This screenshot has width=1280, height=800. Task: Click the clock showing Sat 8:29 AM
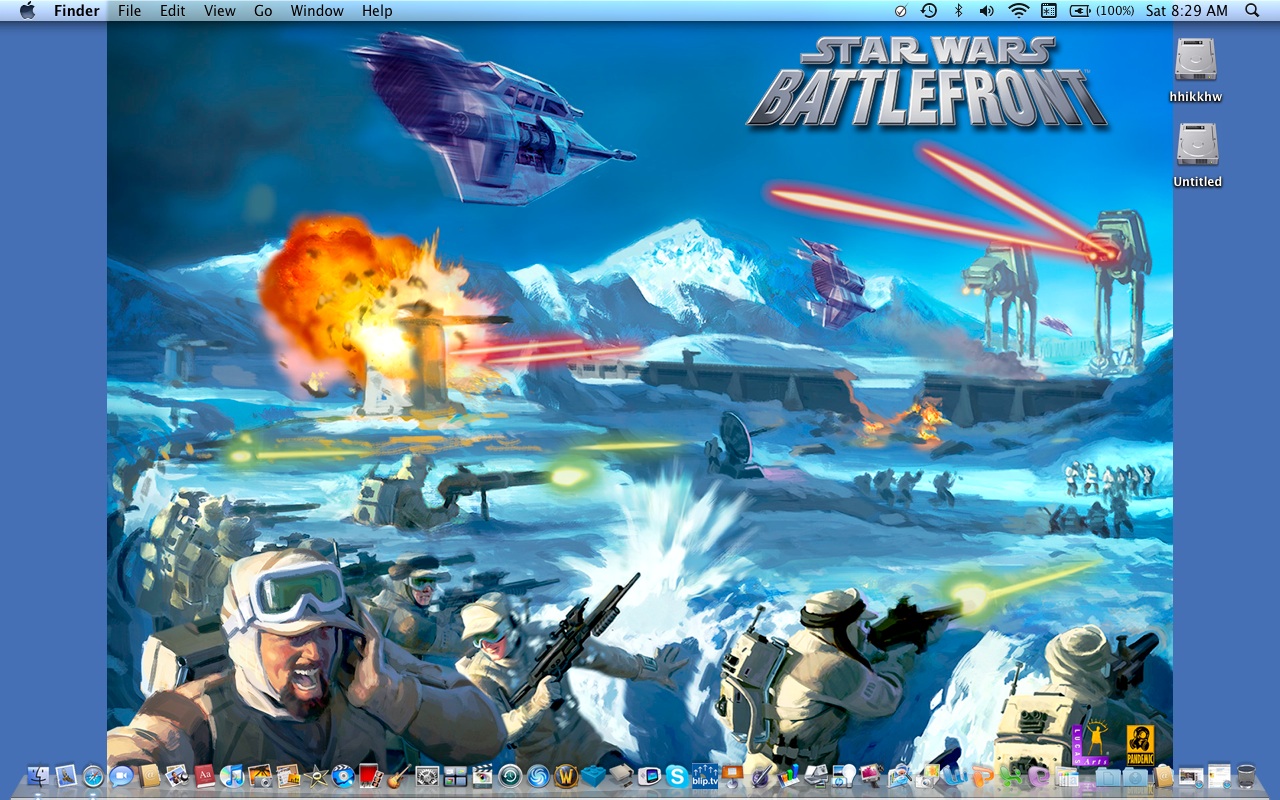1187,11
